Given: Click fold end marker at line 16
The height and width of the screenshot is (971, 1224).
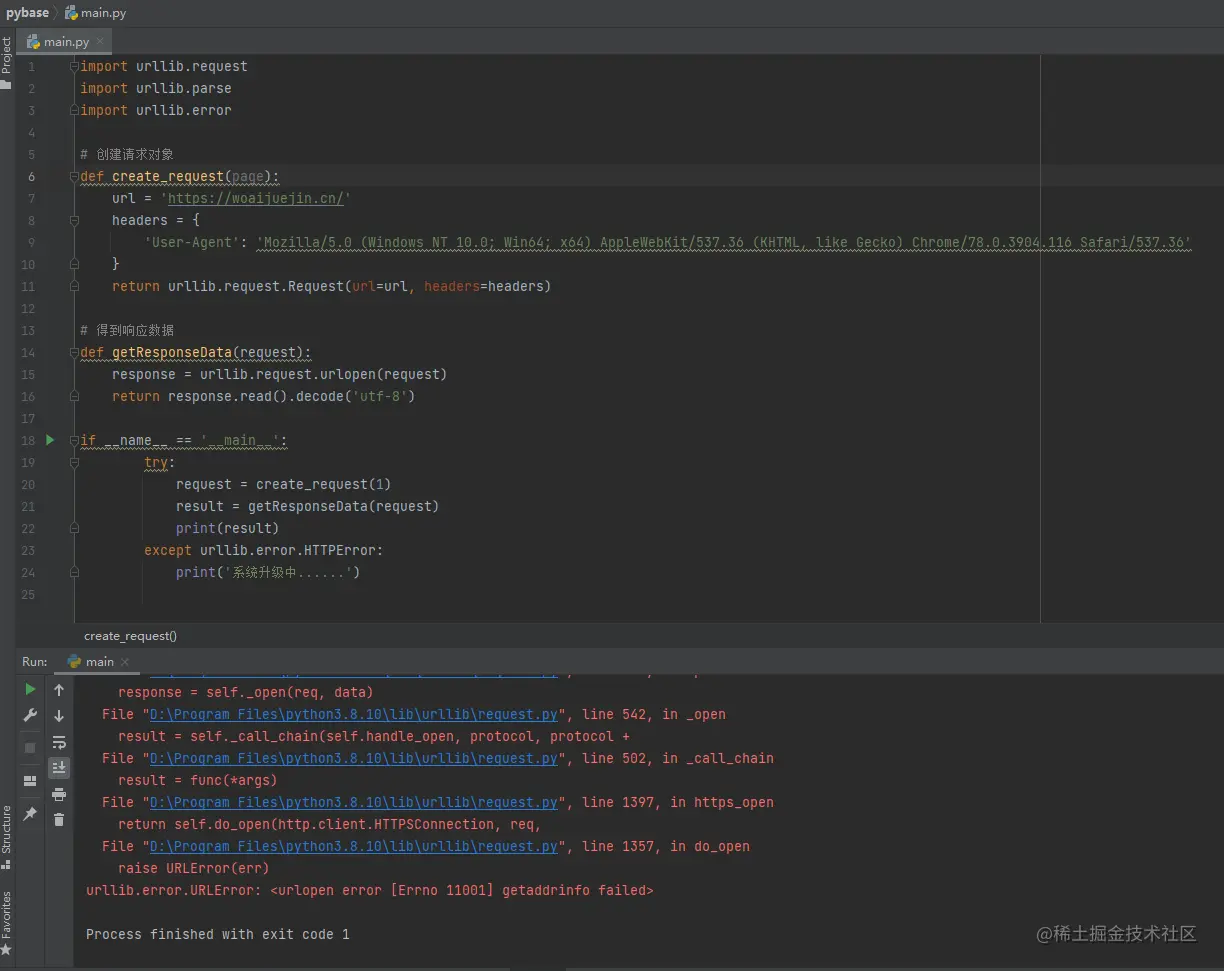Looking at the screenshot, I should (x=75, y=396).
